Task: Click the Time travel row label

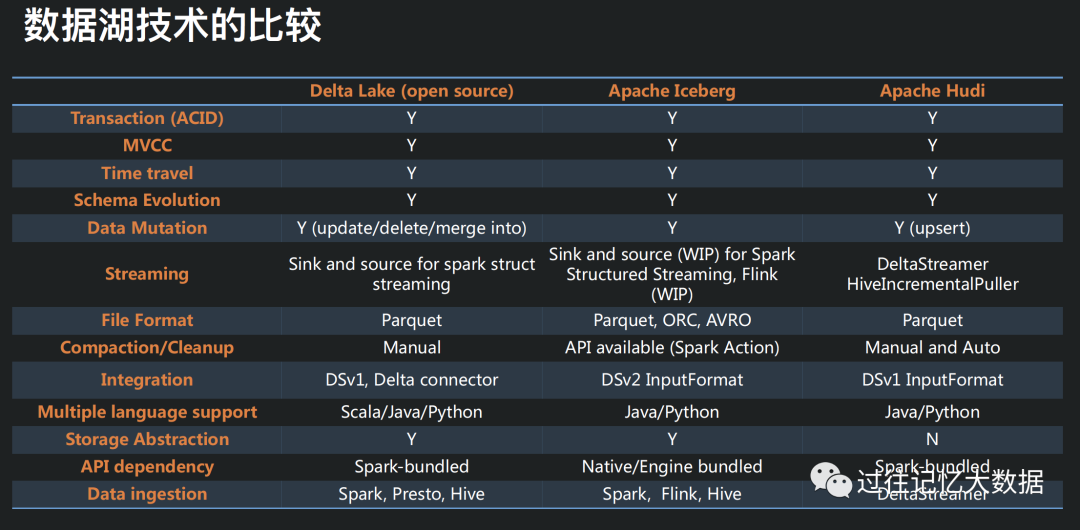Action: tap(147, 173)
